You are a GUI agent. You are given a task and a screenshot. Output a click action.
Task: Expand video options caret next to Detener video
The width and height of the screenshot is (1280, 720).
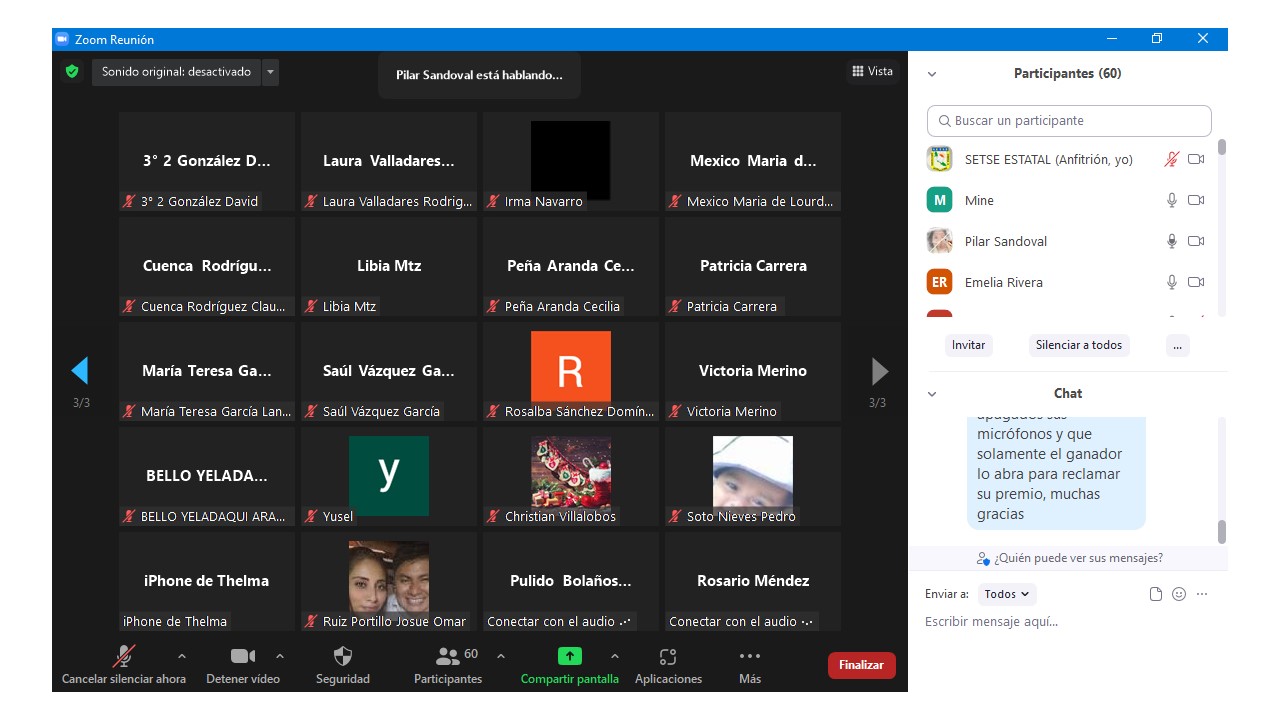pyautogui.click(x=279, y=656)
